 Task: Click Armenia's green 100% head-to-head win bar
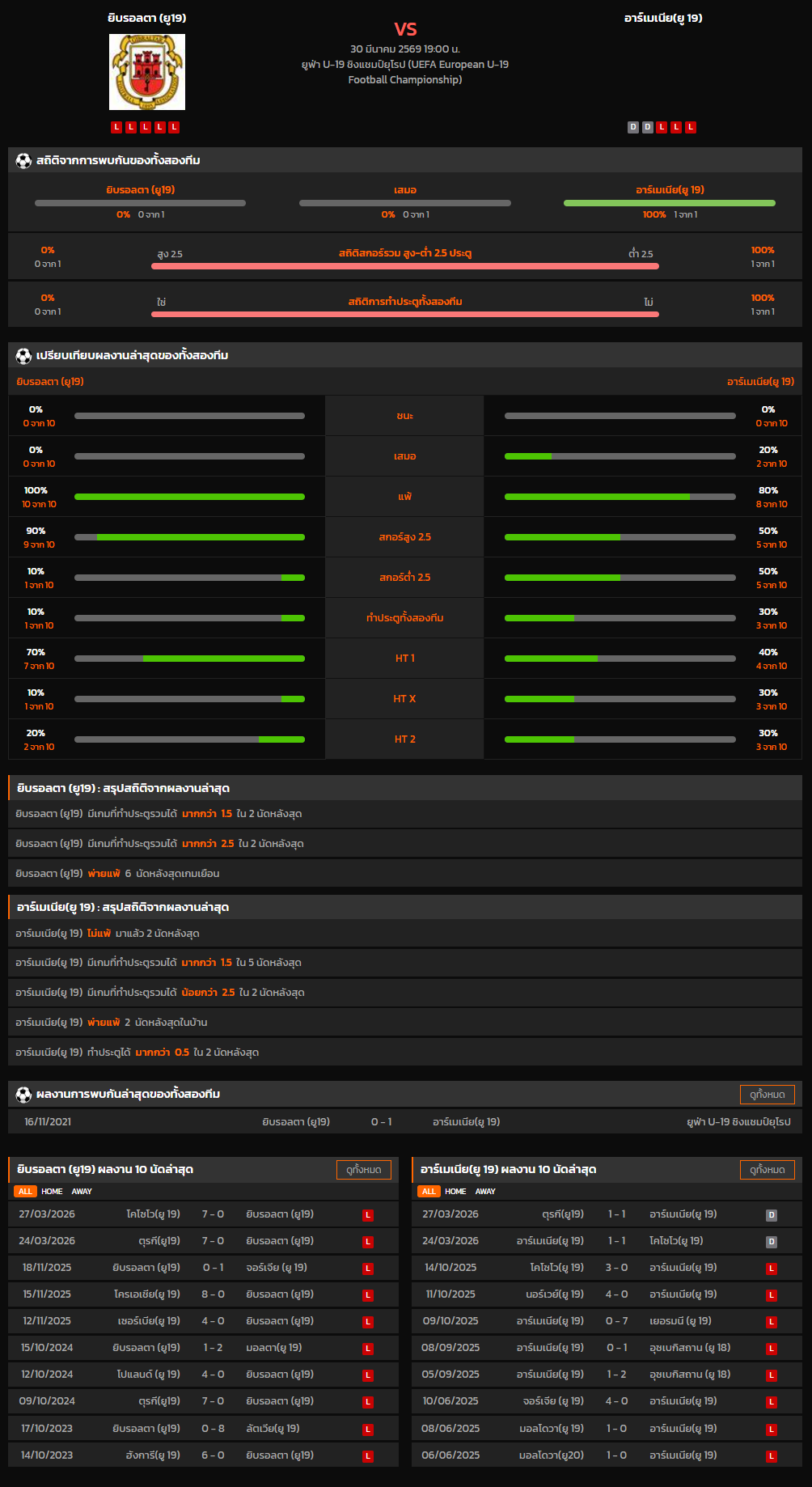pyautogui.click(x=669, y=203)
